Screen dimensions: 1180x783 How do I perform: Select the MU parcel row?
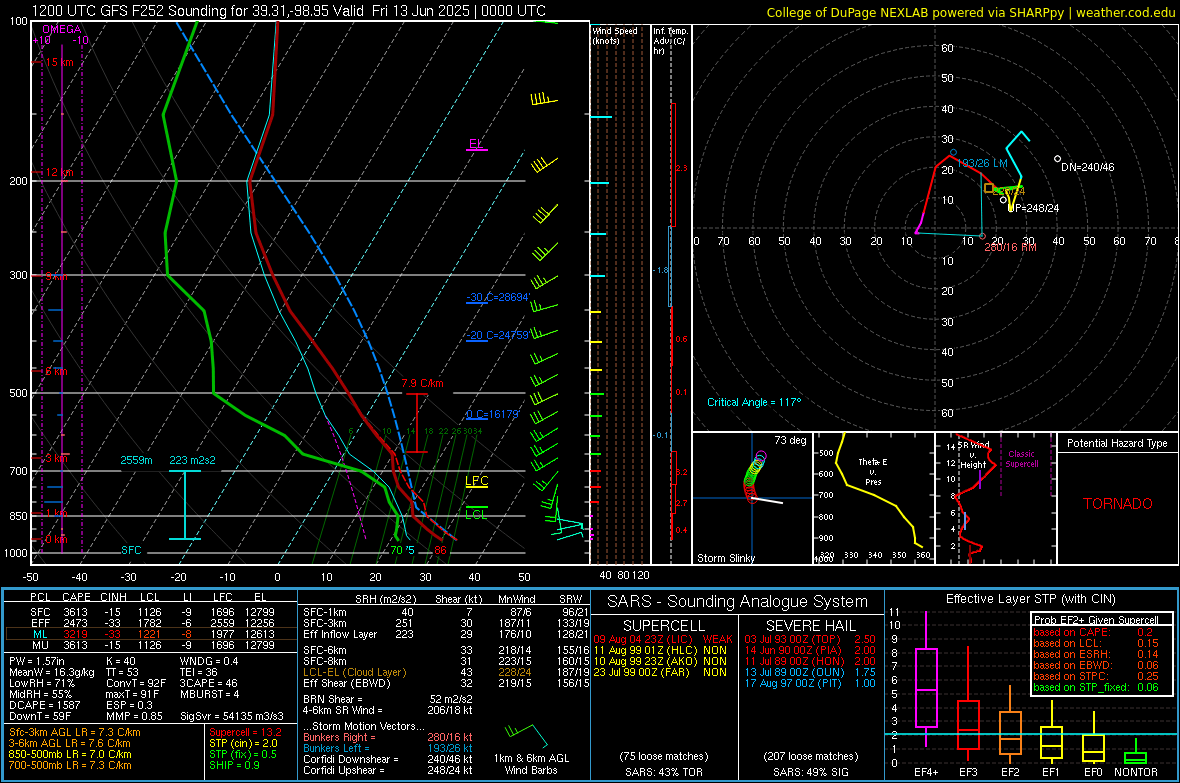(151, 645)
